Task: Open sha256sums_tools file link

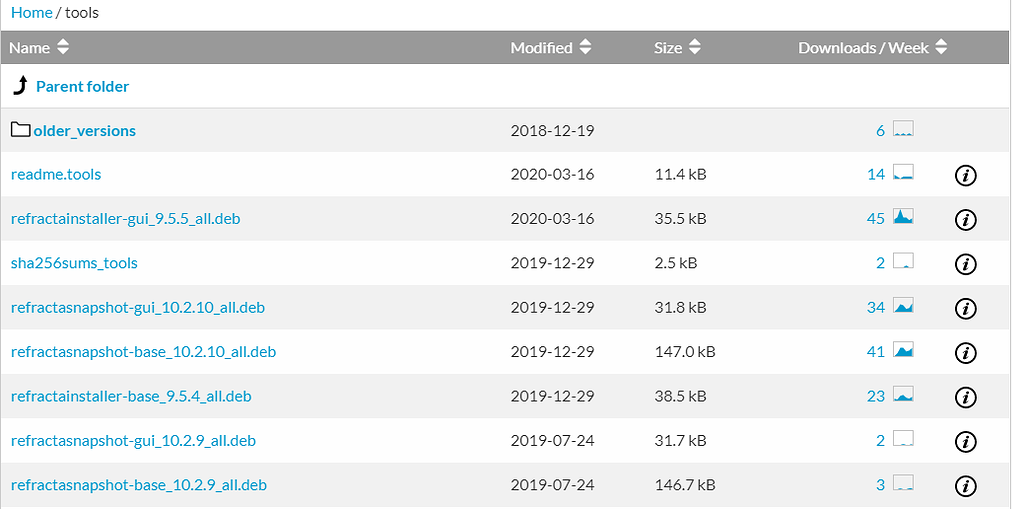Action: click(x=74, y=264)
